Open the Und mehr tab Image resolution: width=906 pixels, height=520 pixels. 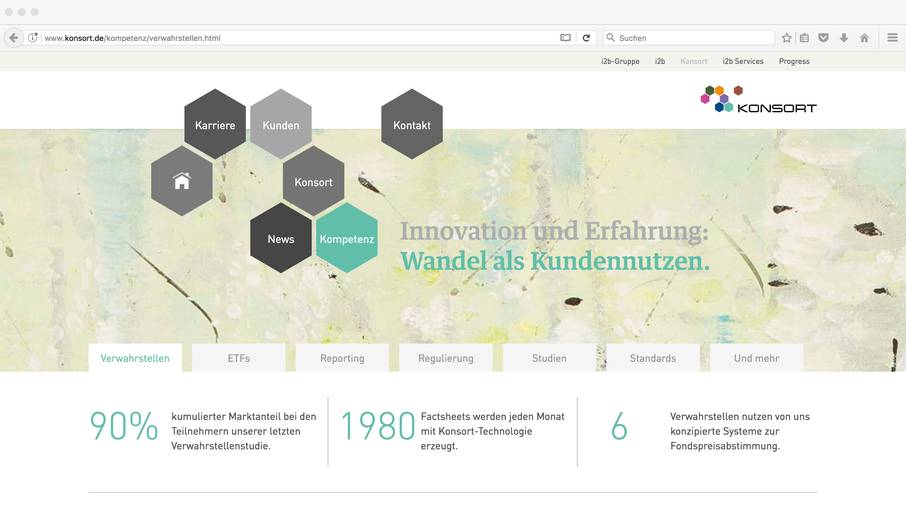point(756,358)
